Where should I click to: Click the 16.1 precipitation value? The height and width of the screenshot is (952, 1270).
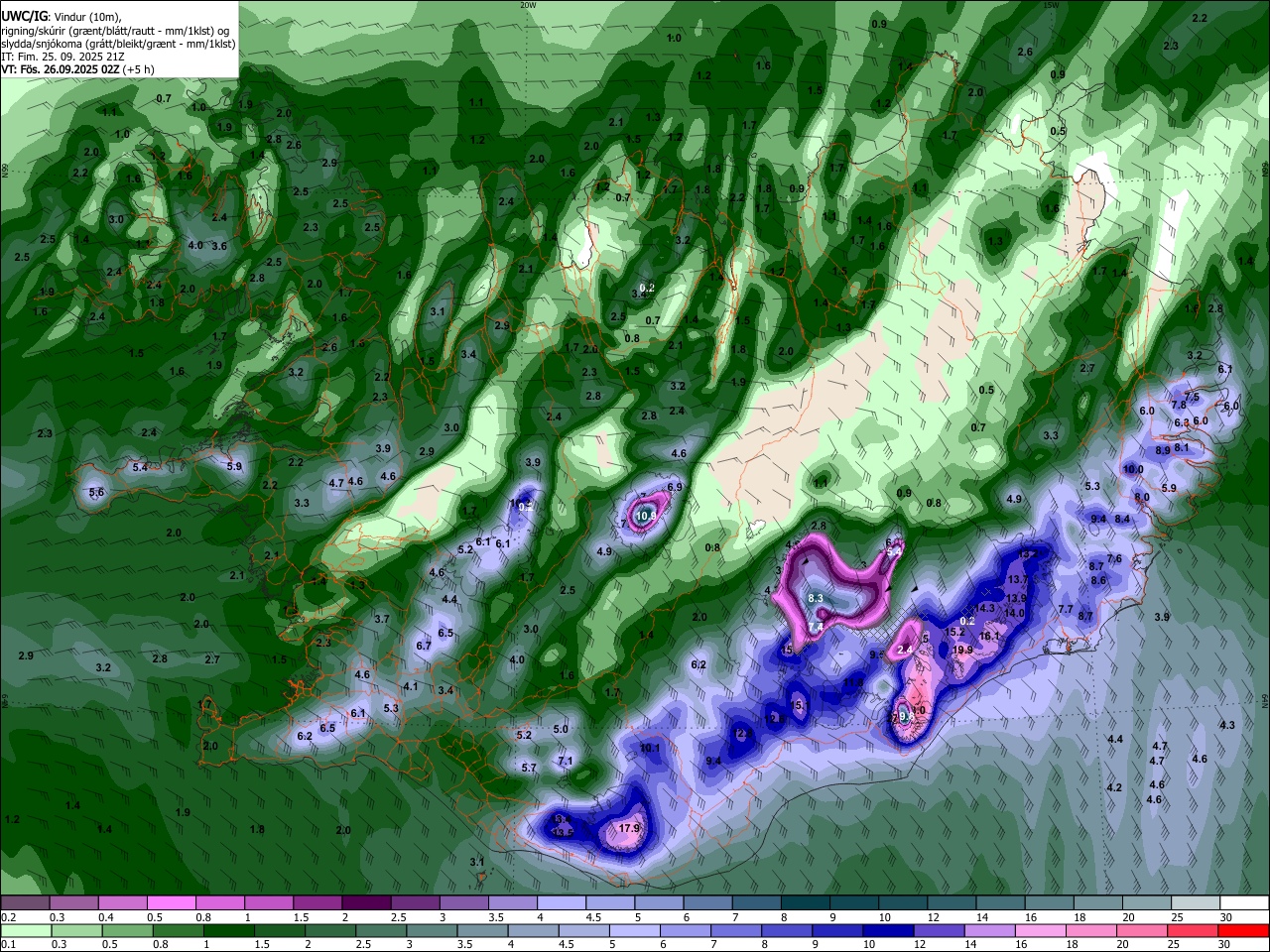(989, 637)
